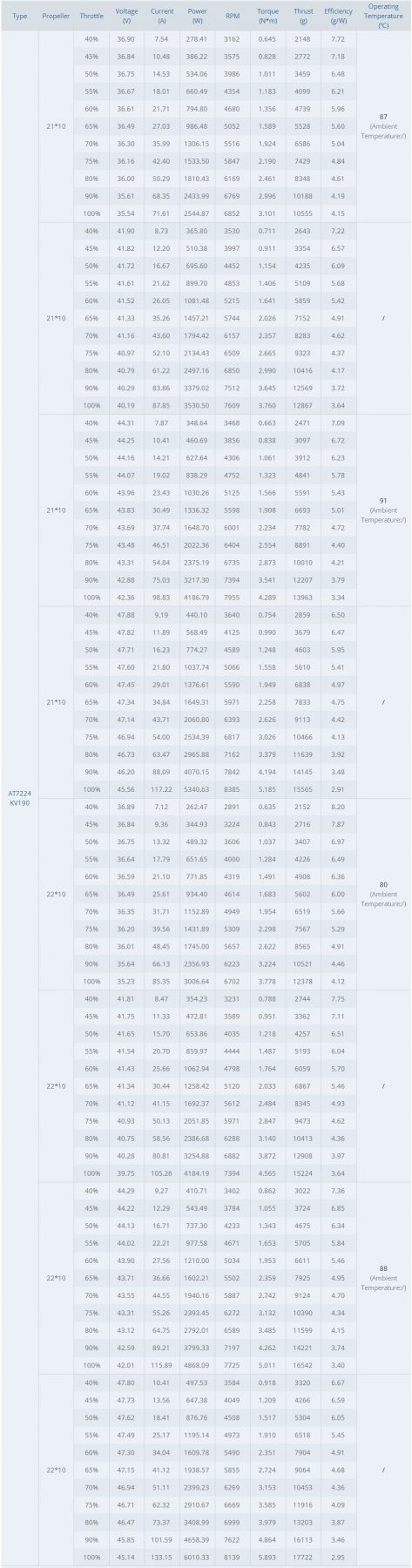This screenshot has width=412, height=1568.
Task: Click the AT7224 KV190 type cell
Action: coord(20,798)
